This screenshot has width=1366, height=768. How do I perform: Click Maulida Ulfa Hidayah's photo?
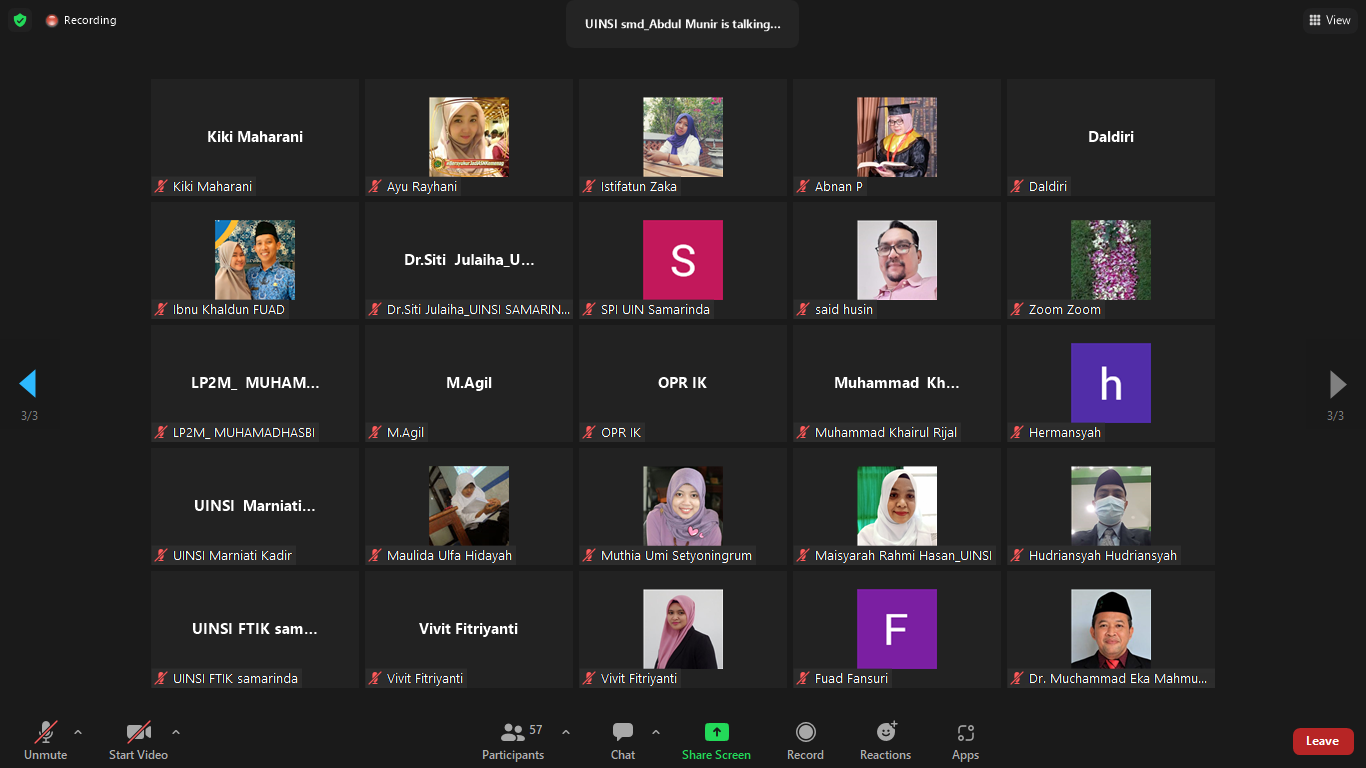469,506
